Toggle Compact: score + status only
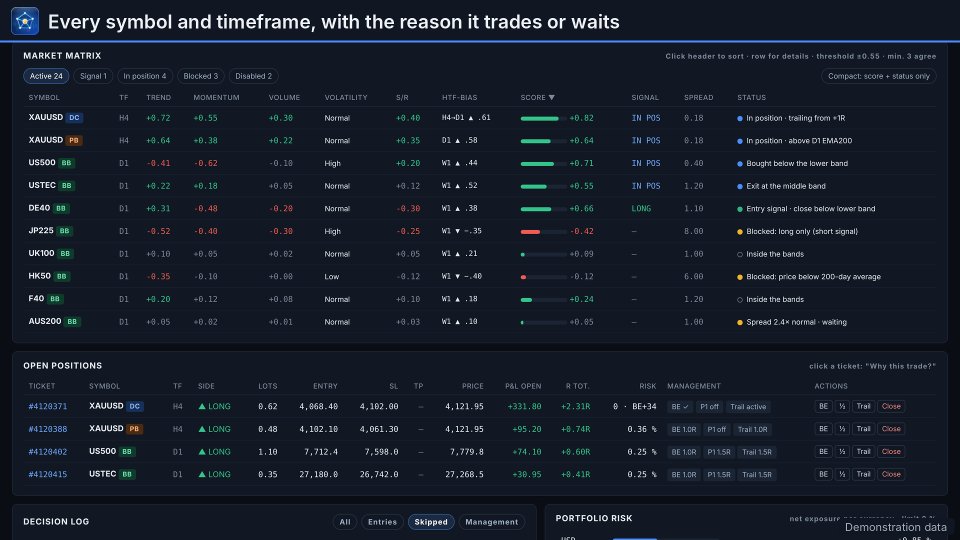 [879, 76]
